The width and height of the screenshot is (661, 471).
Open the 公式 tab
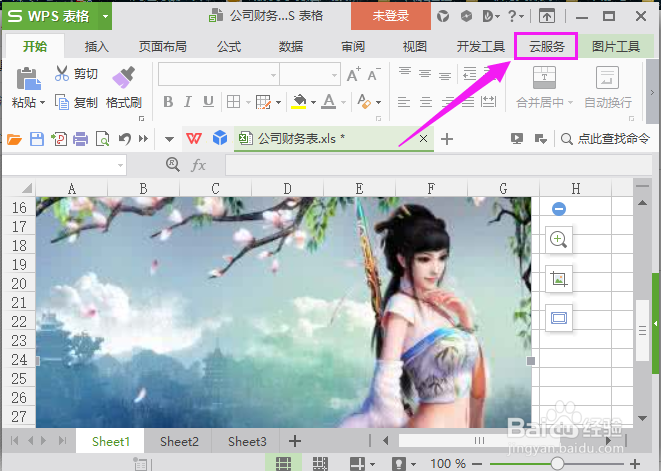point(229,46)
